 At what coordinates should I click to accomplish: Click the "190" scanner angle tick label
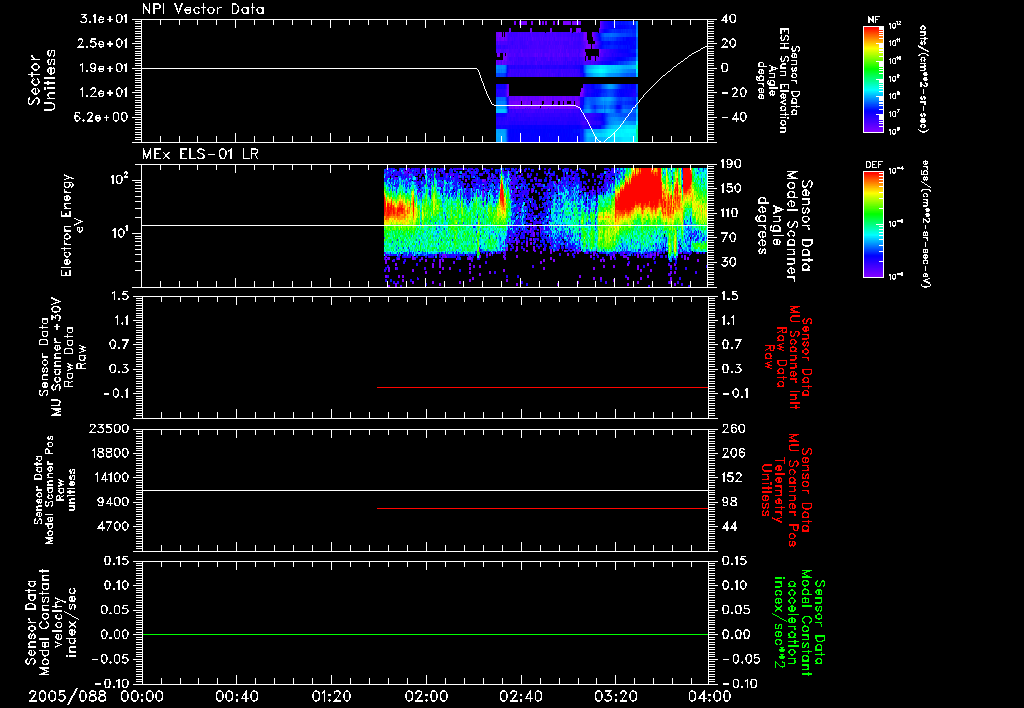pyautogui.click(x=731, y=164)
